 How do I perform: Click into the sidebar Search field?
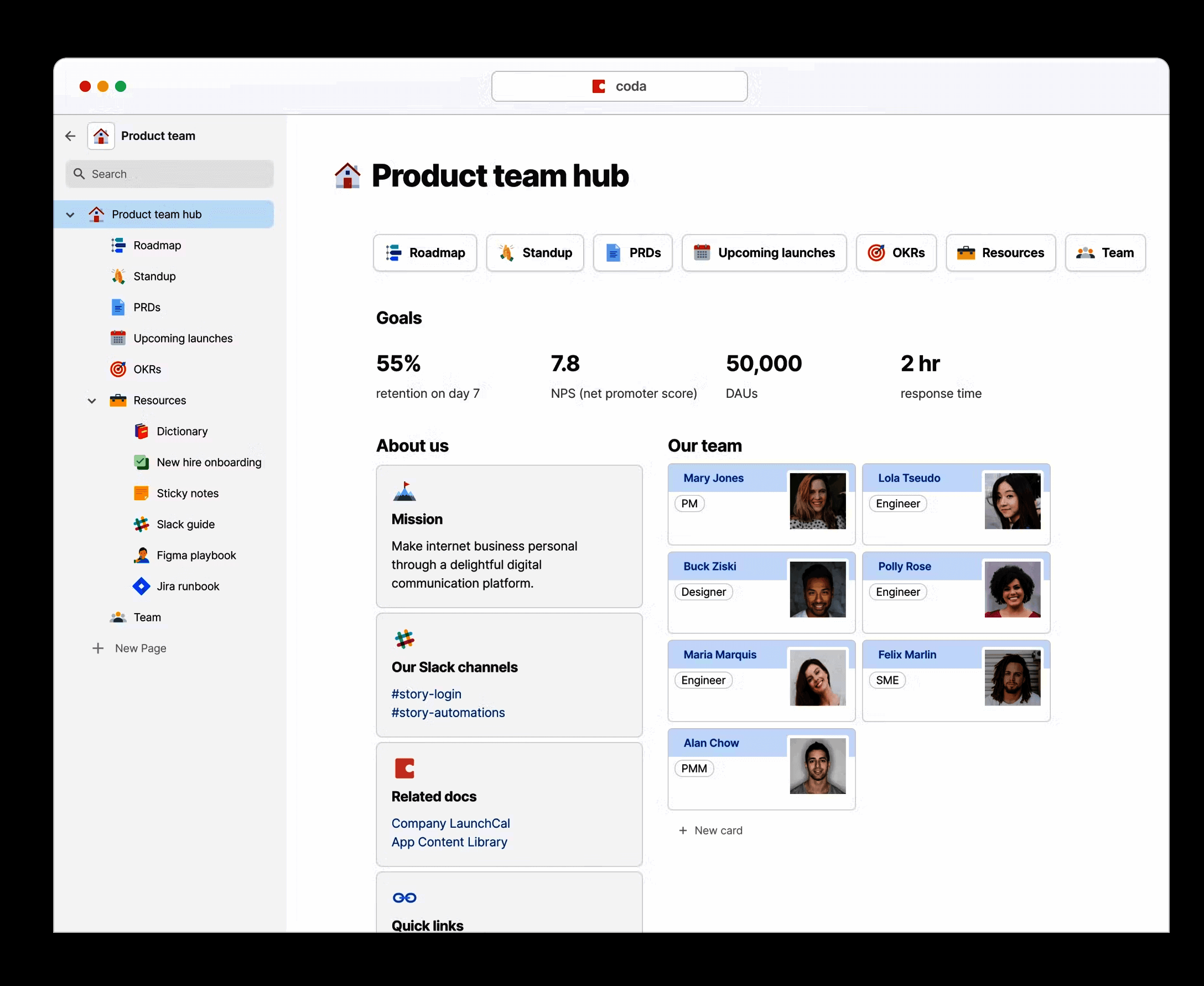click(170, 174)
